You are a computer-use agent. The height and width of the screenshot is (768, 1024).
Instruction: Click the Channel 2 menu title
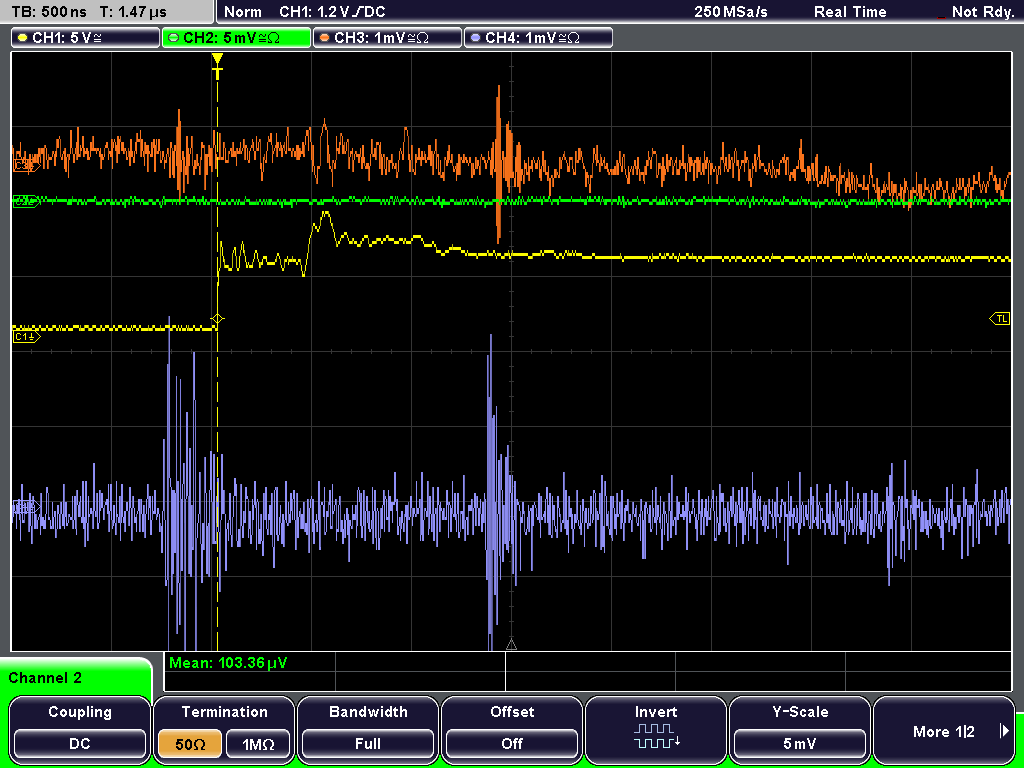(x=45, y=678)
